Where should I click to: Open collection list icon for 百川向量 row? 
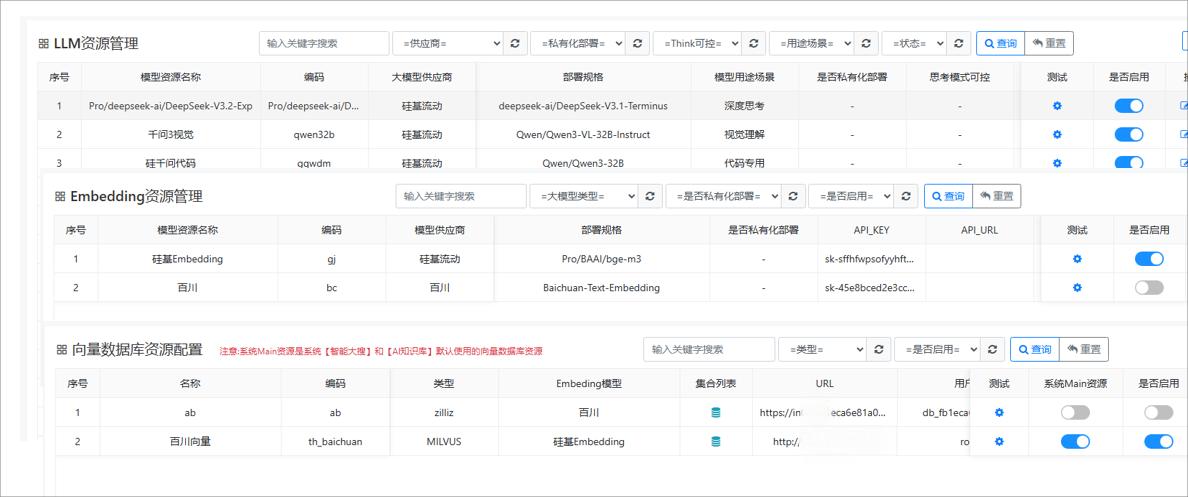(716, 442)
